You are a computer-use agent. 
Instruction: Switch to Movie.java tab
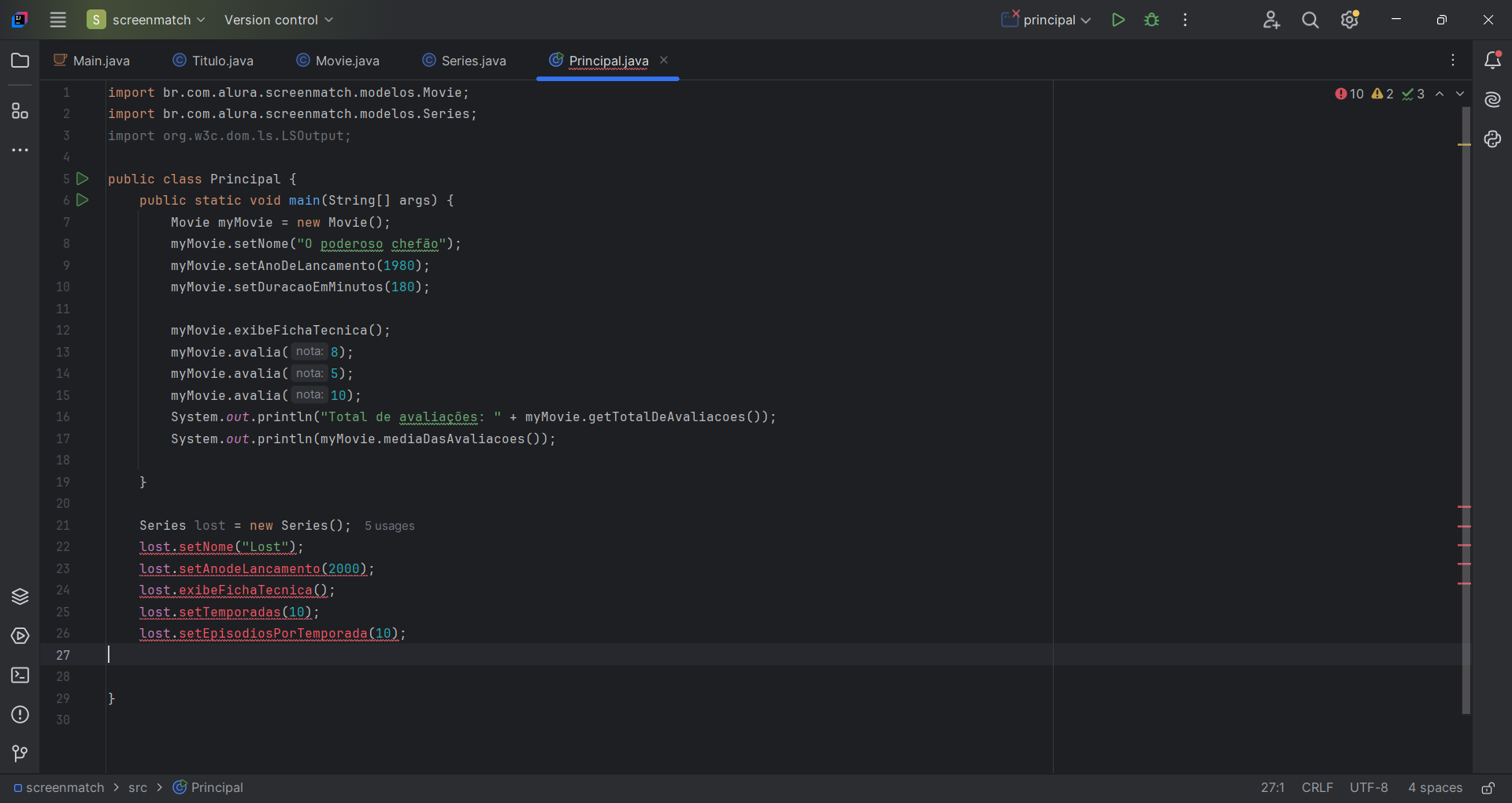pos(338,61)
